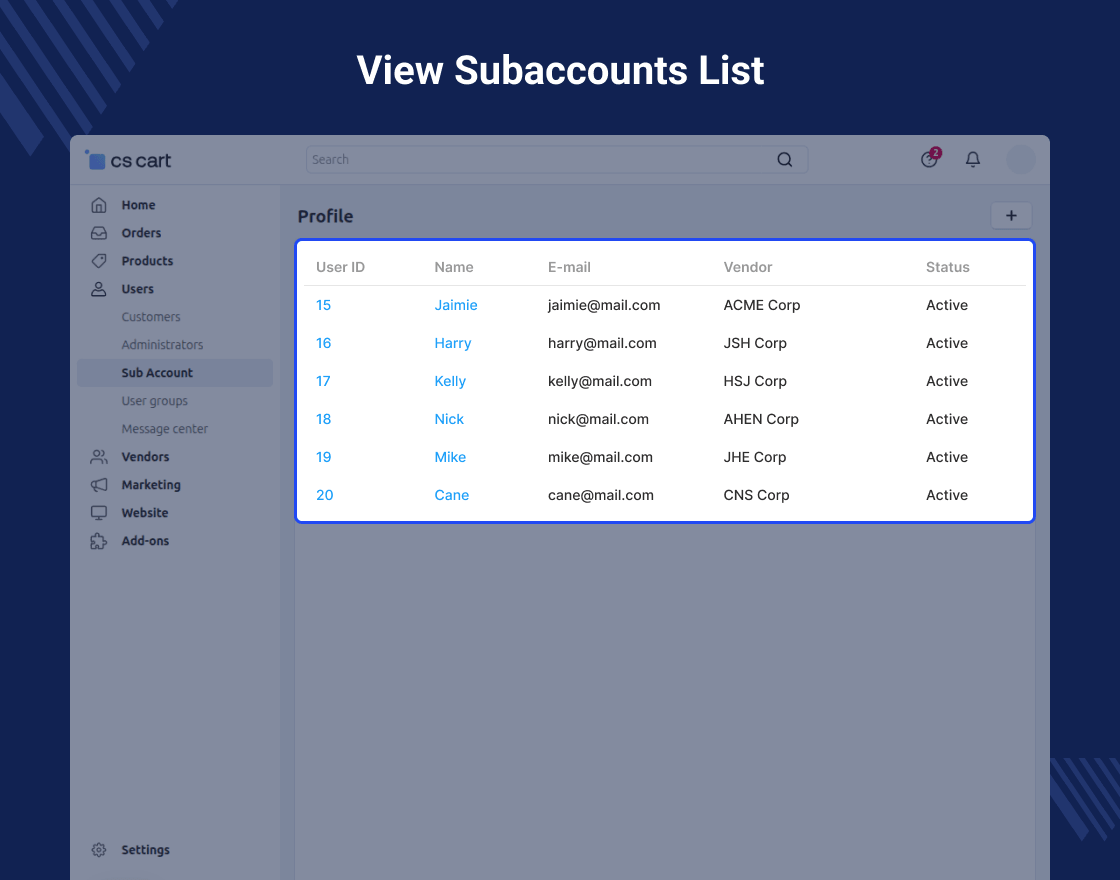Click the Marketing megaphone icon
Viewport: 1120px width, 880px height.
click(99, 484)
